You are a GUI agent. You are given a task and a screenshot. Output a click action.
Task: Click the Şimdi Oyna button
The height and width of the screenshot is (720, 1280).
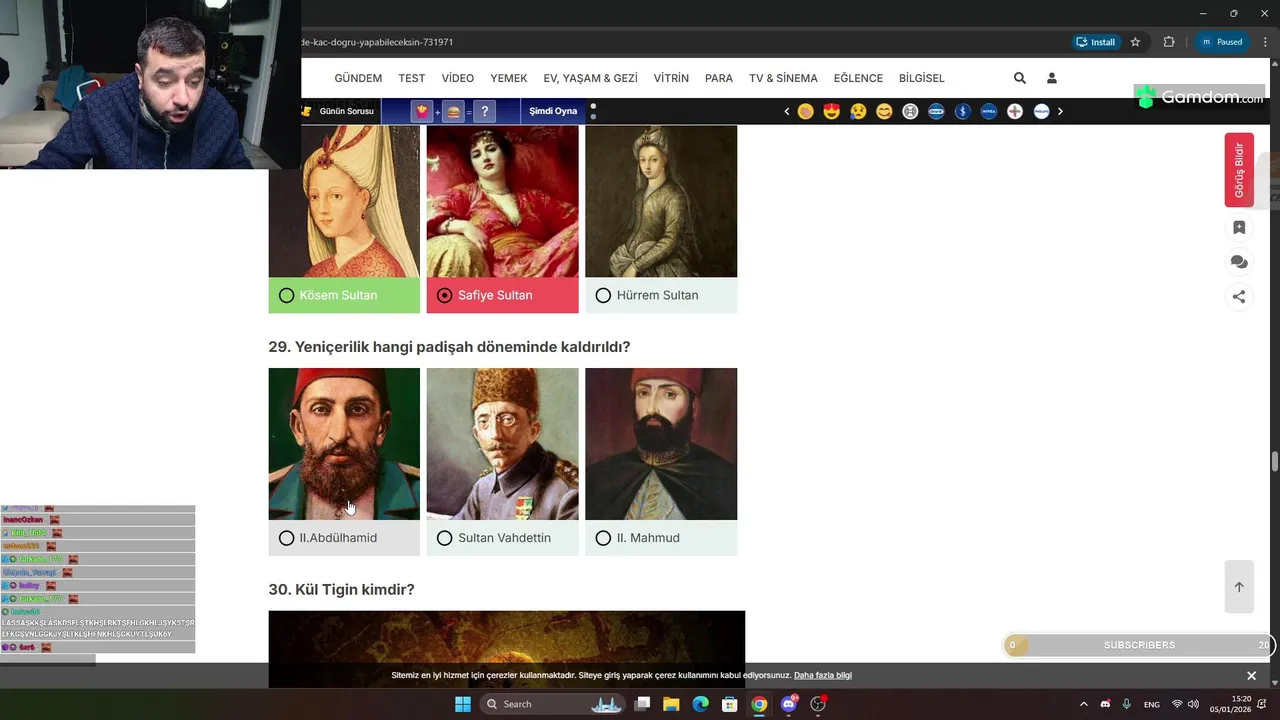pos(553,111)
